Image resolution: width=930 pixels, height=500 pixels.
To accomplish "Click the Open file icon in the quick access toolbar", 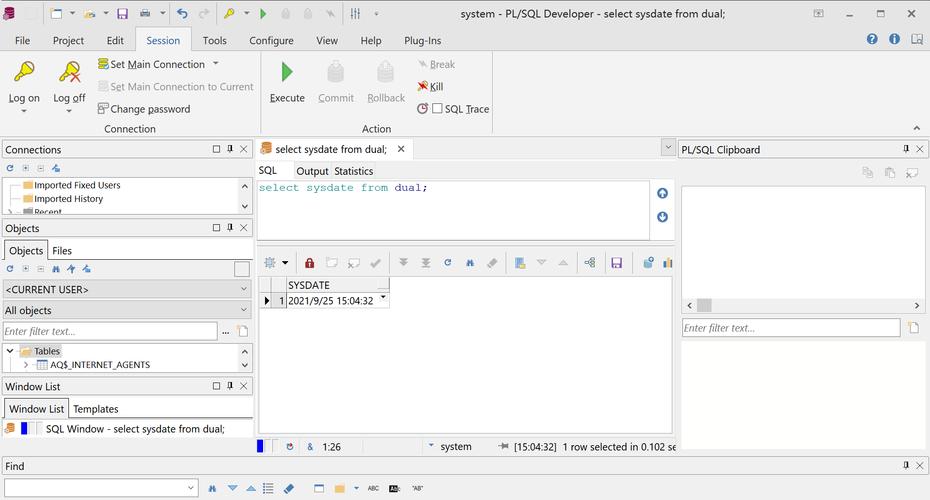I will click(90, 14).
